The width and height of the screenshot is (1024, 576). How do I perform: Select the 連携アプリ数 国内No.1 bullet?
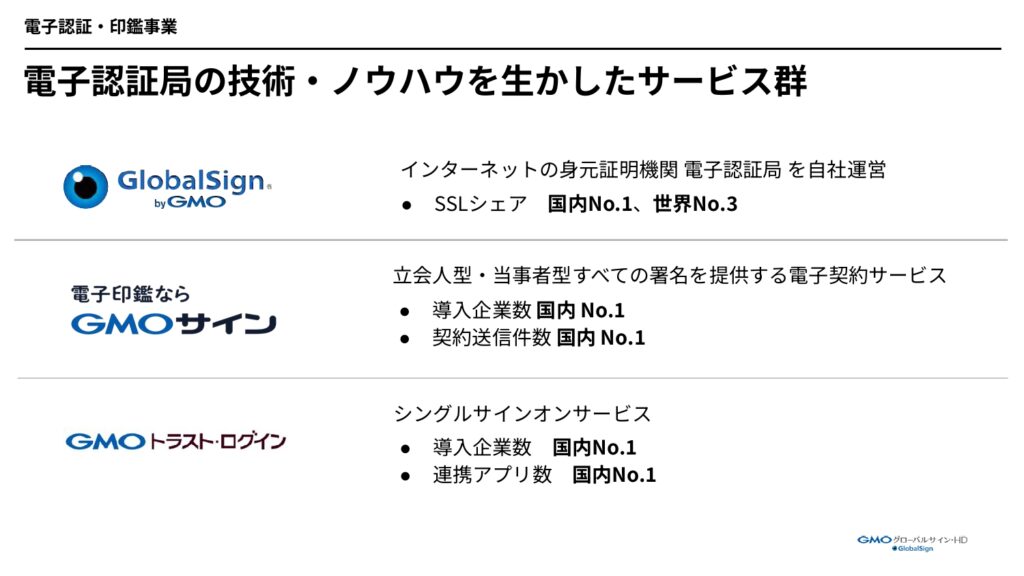[x=544, y=475]
